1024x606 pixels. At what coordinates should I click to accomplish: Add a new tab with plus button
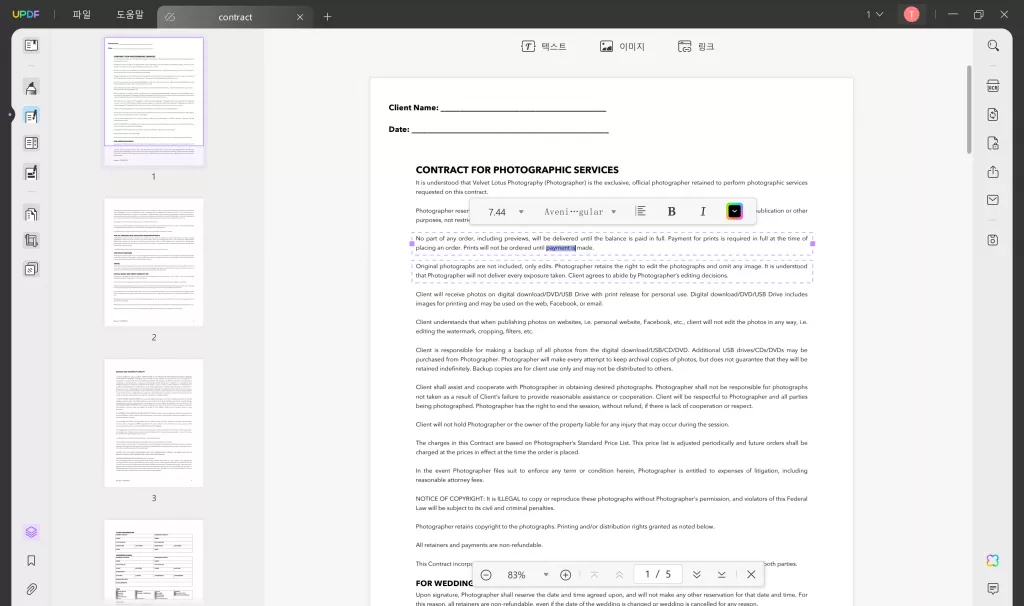(327, 17)
